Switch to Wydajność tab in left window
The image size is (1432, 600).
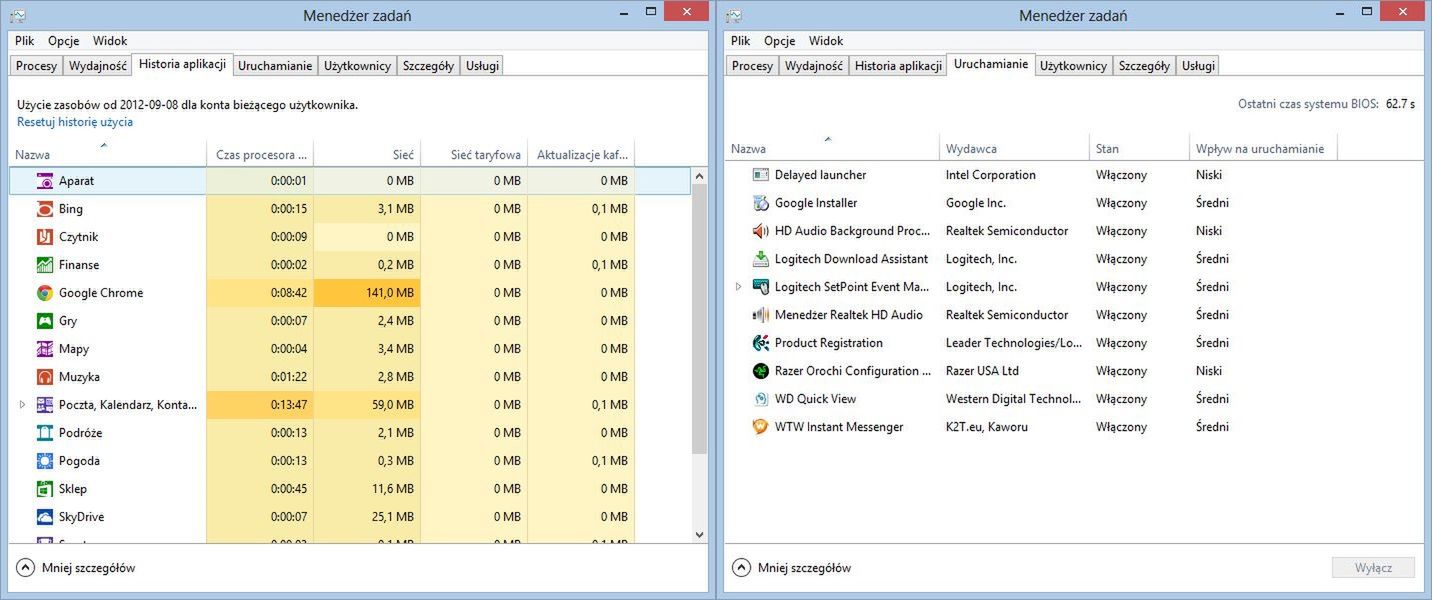[97, 66]
